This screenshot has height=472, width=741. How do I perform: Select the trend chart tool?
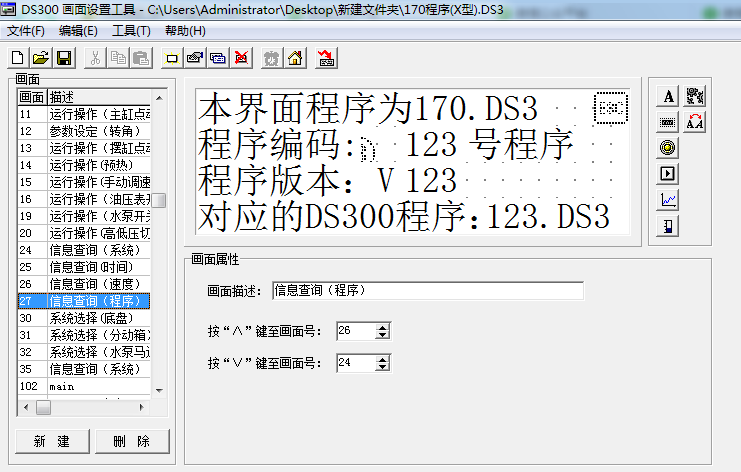pos(668,200)
